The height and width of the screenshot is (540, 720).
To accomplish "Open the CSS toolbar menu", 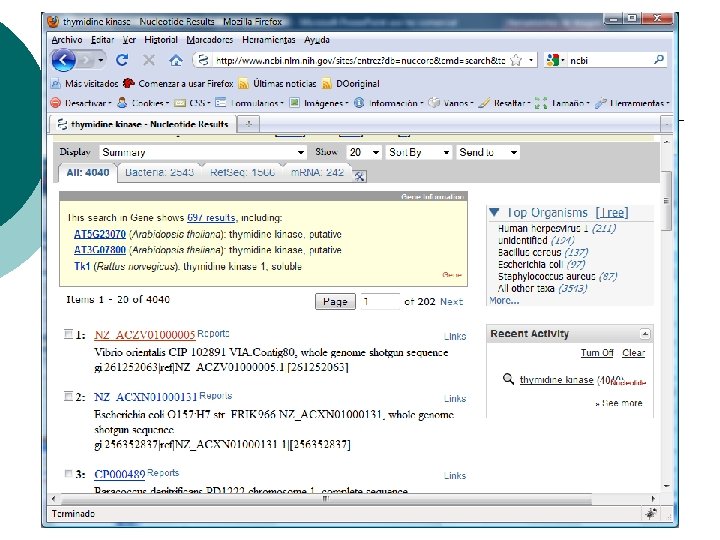I will 193,103.
